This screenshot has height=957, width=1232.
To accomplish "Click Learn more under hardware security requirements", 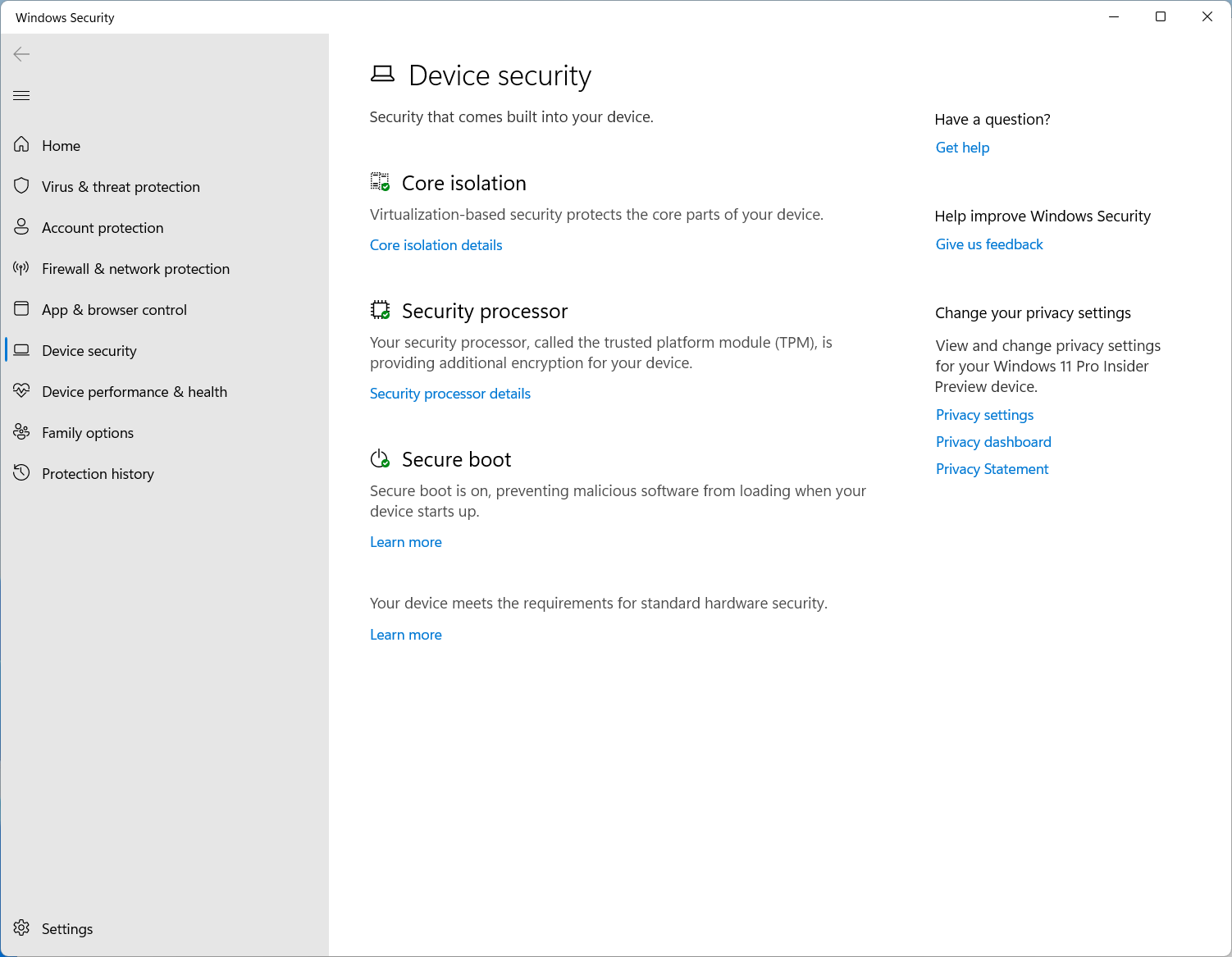I will click(x=406, y=635).
